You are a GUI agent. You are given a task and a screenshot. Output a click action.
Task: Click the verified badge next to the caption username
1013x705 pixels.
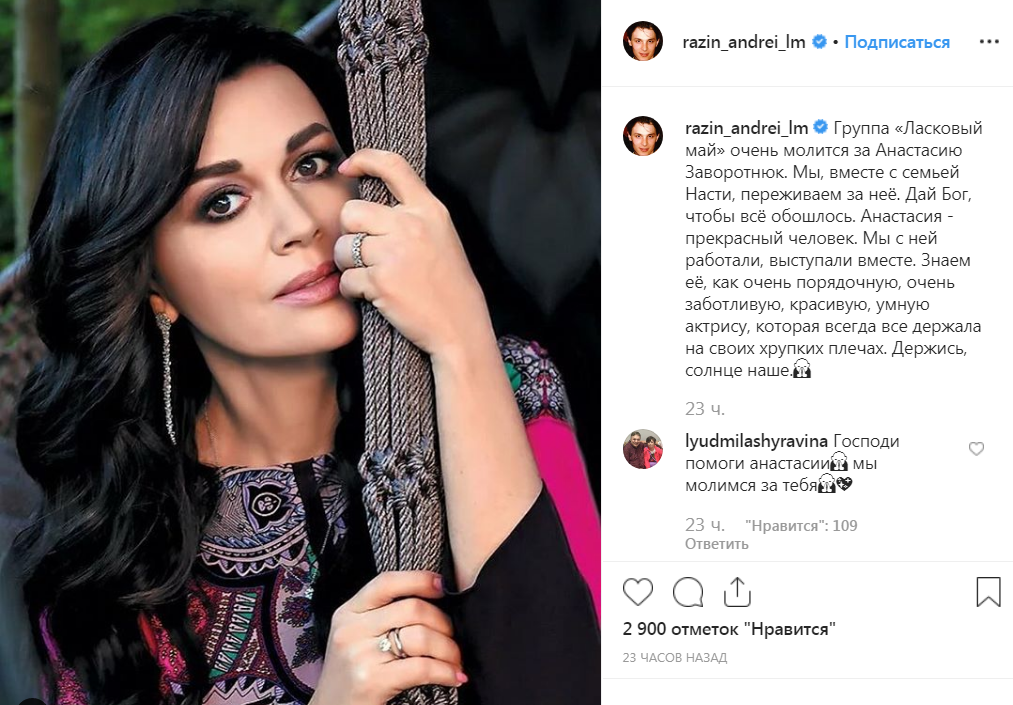coord(820,127)
